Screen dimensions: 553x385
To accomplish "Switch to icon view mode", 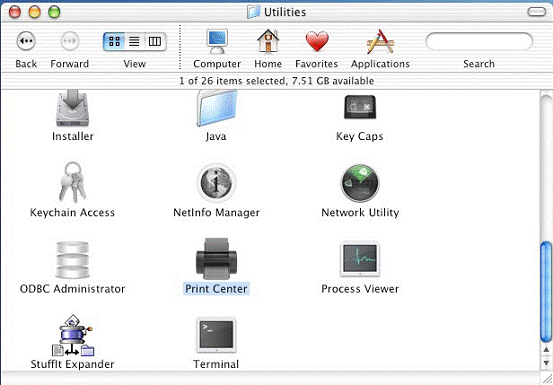I will 114,42.
